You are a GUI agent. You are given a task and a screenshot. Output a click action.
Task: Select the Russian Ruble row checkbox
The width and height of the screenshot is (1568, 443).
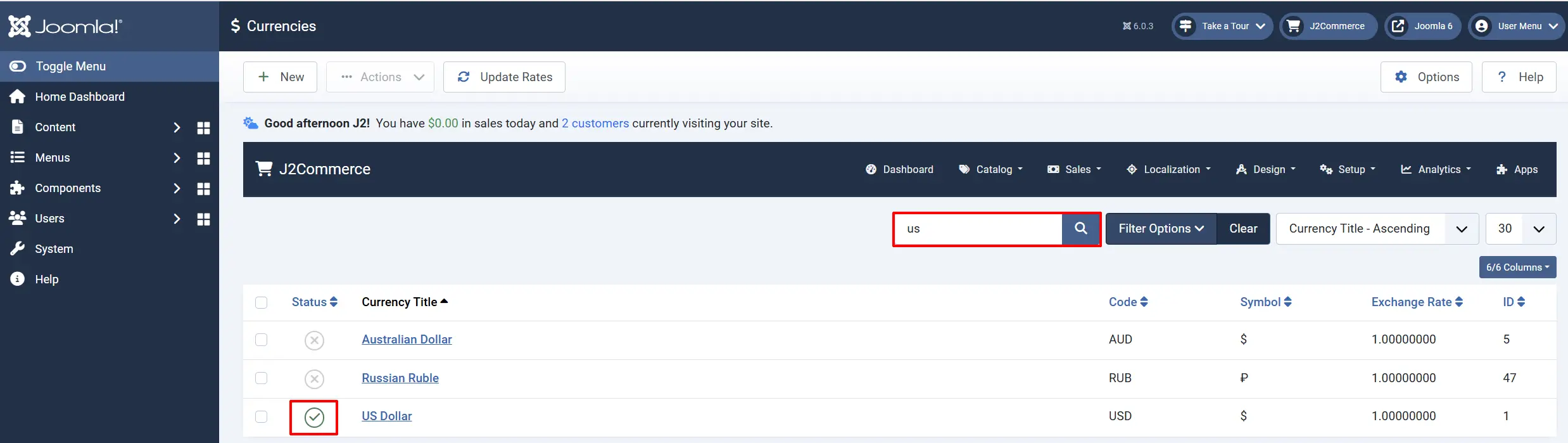(x=261, y=378)
